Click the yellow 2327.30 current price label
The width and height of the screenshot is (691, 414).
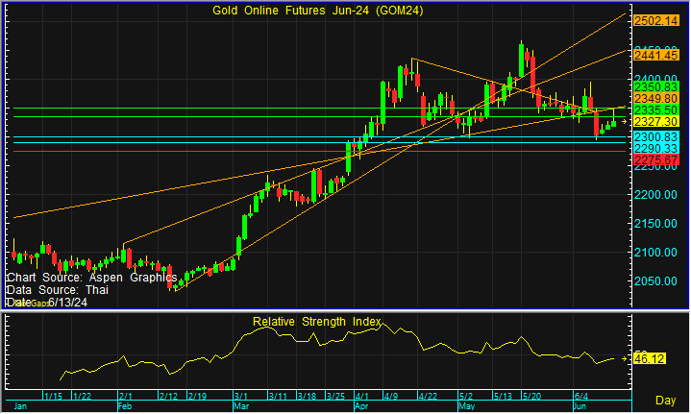pos(656,121)
